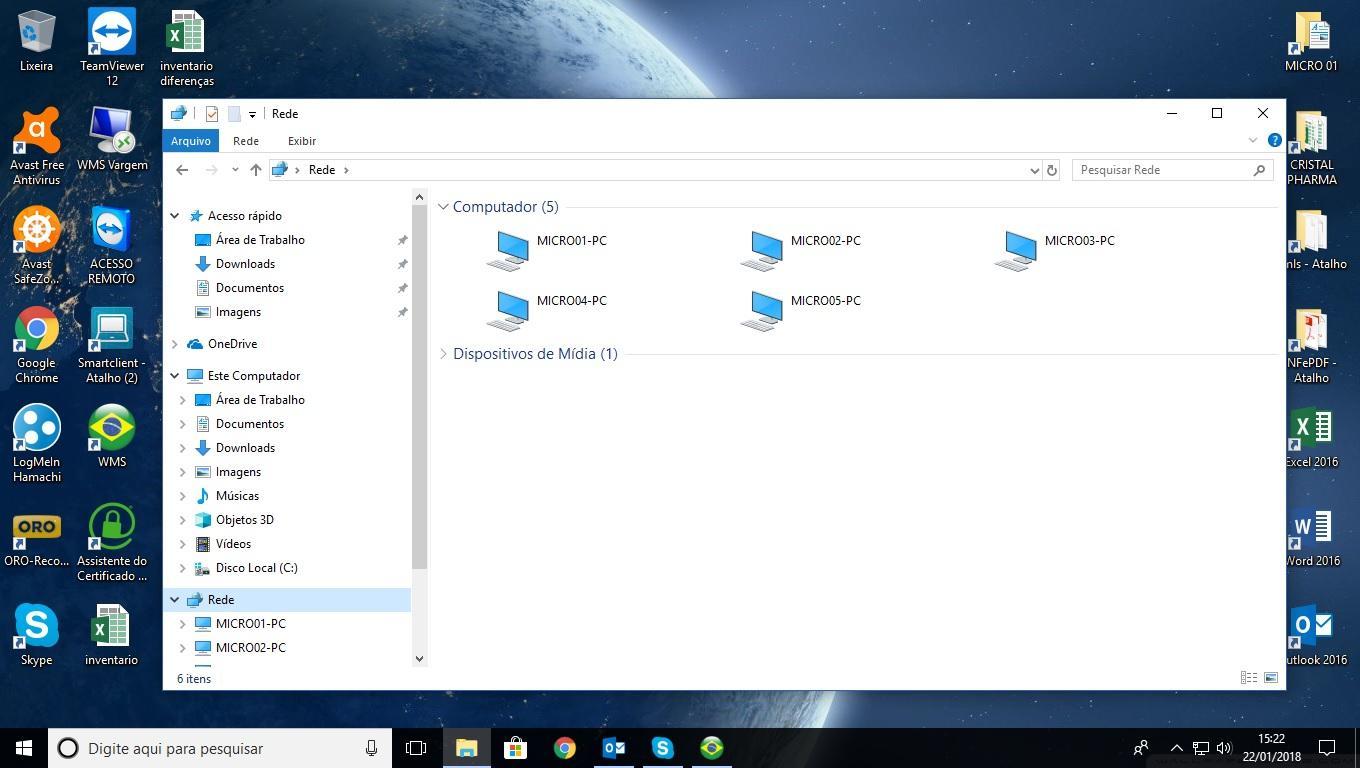This screenshot has width=1360, height=768.
Task: Open recent locations dropdown arrow
Action: [x=235, y=170]
